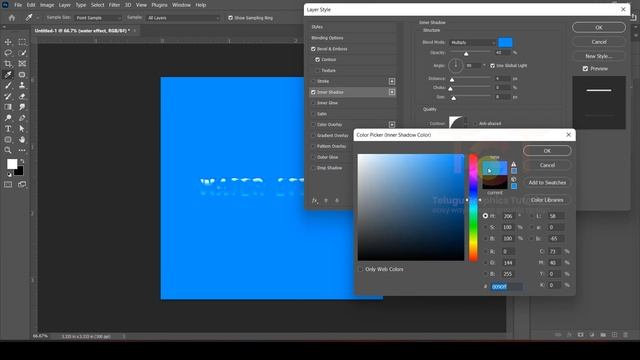This screenshot has height=360, width=640.
Task: Select the Clone Stamp tool
Action: [22, 85]
